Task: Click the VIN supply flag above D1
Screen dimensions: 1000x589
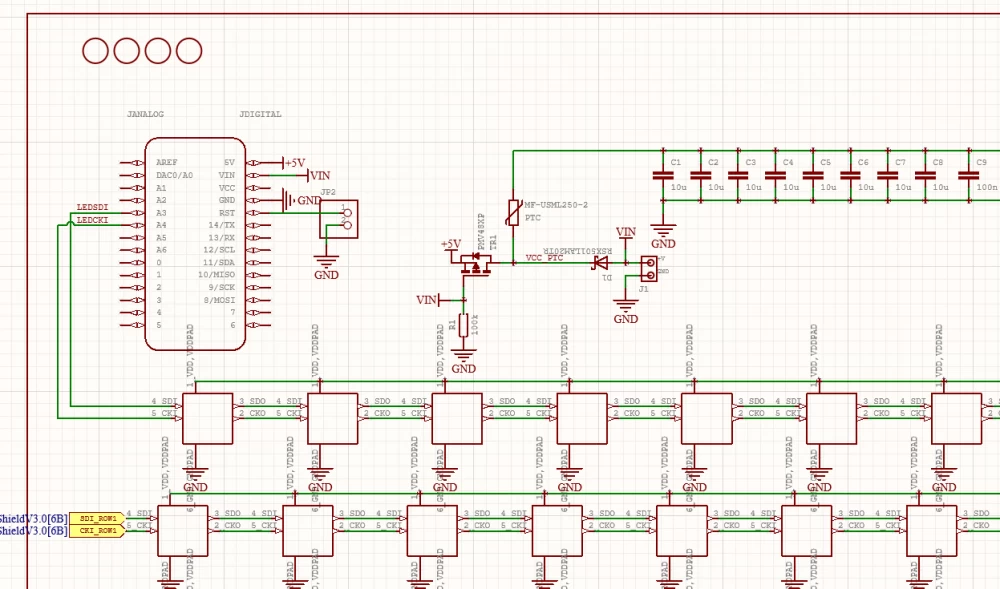Action: coord(626,233)
